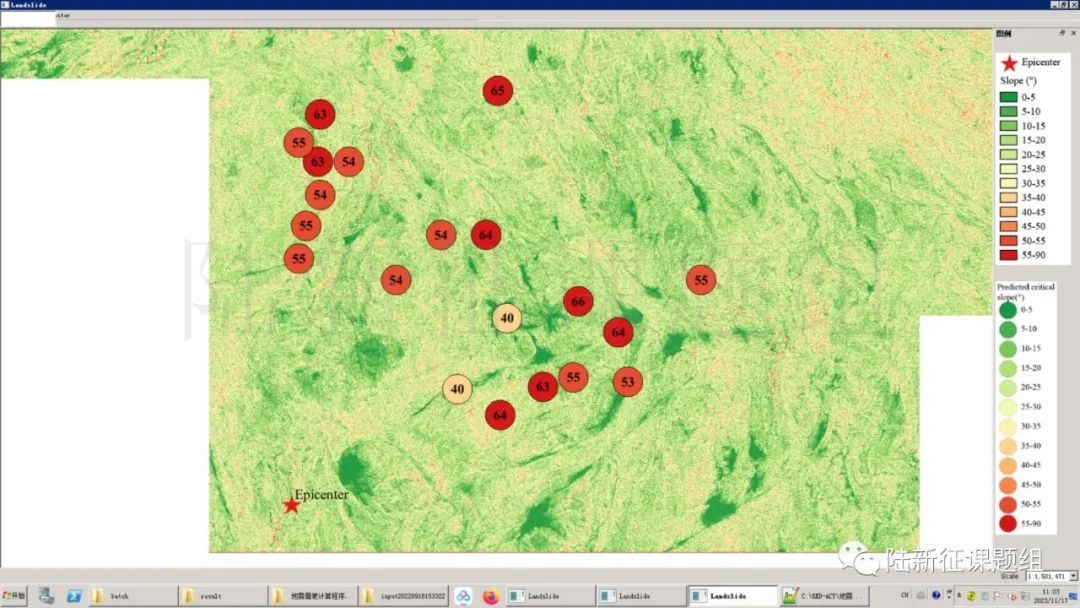Click the 55-90 predicted critical slope circle
The image size is (1080, 608).
pos(1007,523)
